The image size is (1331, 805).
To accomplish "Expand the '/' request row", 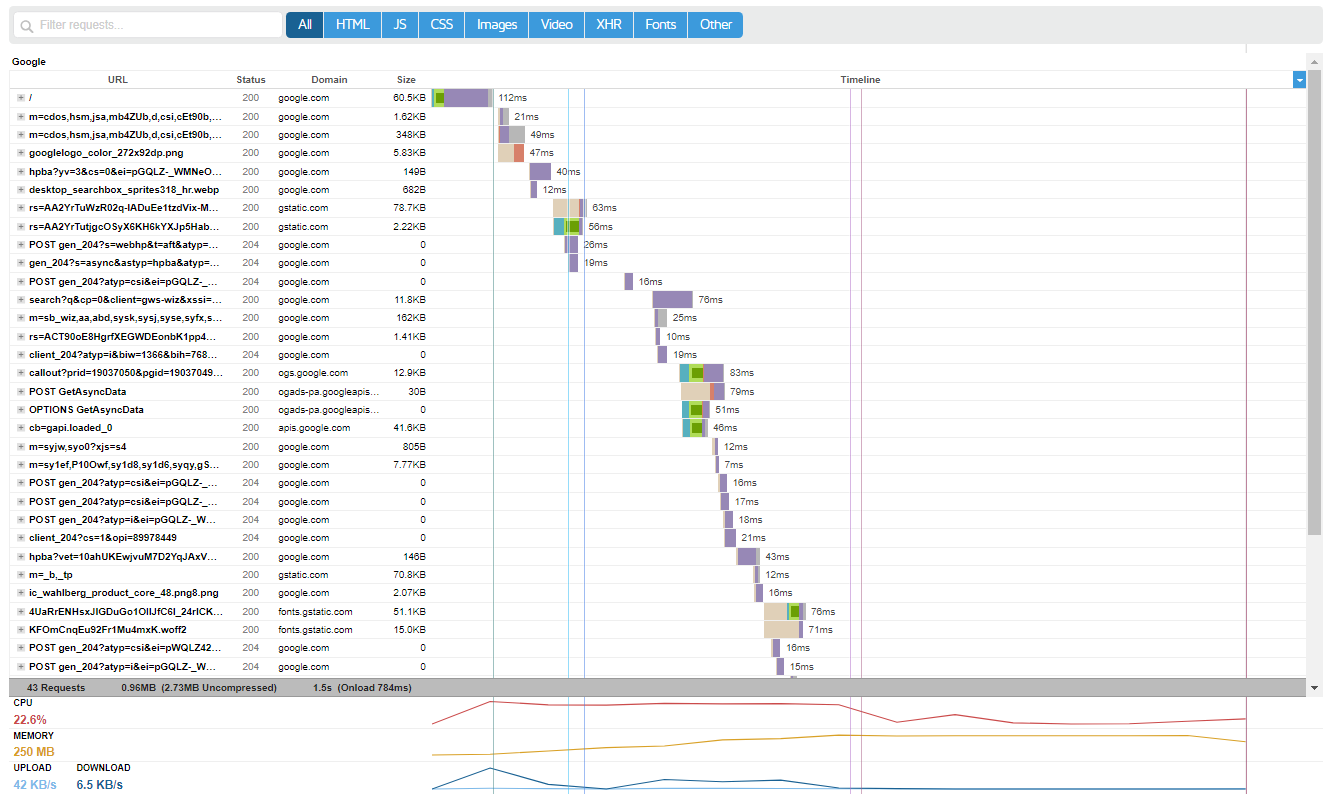I will pos(20,98).
